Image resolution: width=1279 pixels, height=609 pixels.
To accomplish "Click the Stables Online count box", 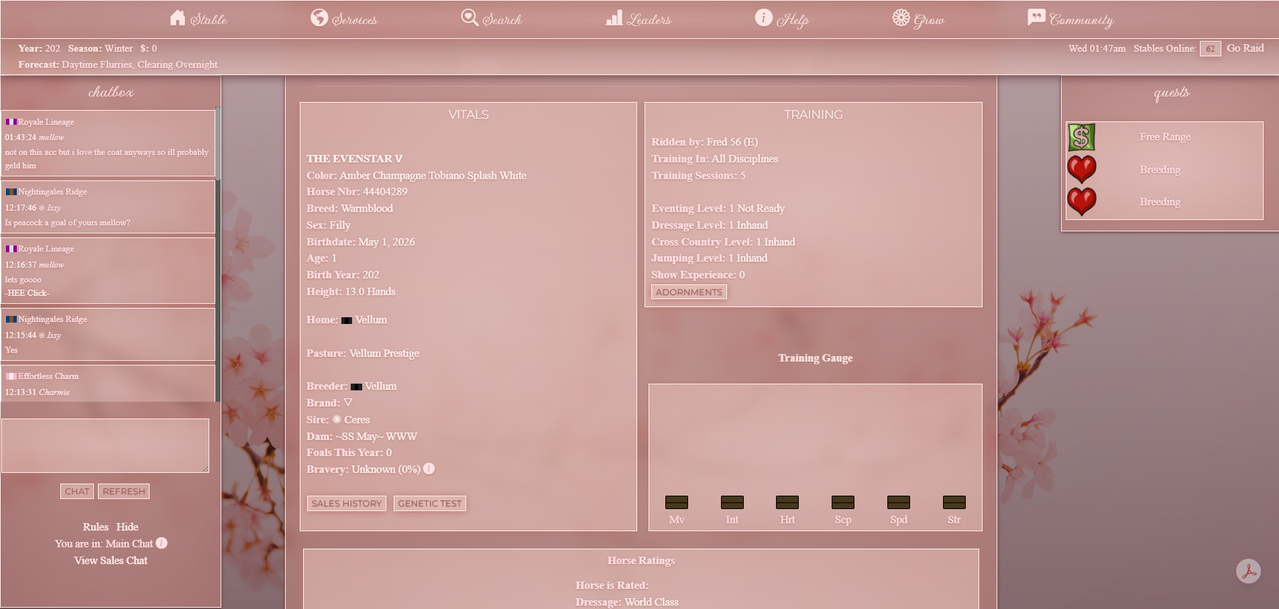I will click(x=1210, y=48).
